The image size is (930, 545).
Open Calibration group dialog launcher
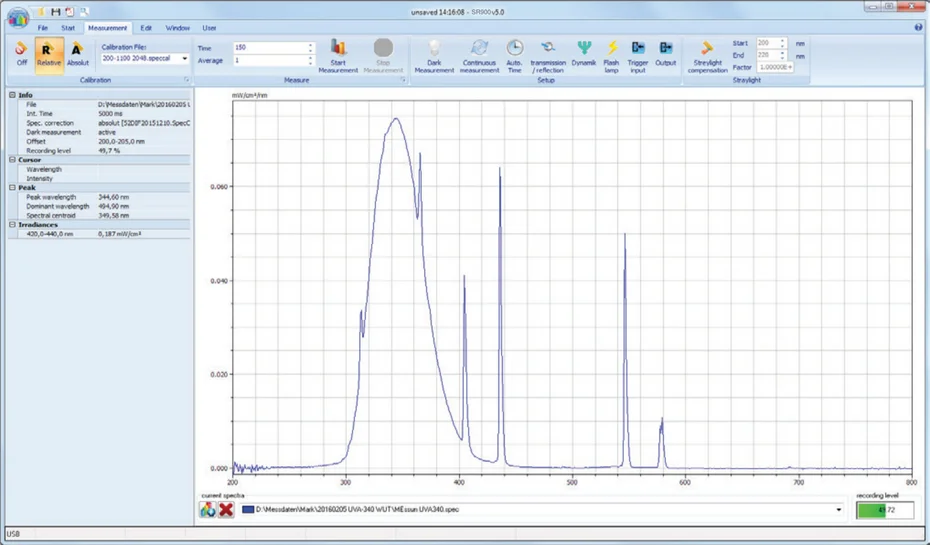186,79
